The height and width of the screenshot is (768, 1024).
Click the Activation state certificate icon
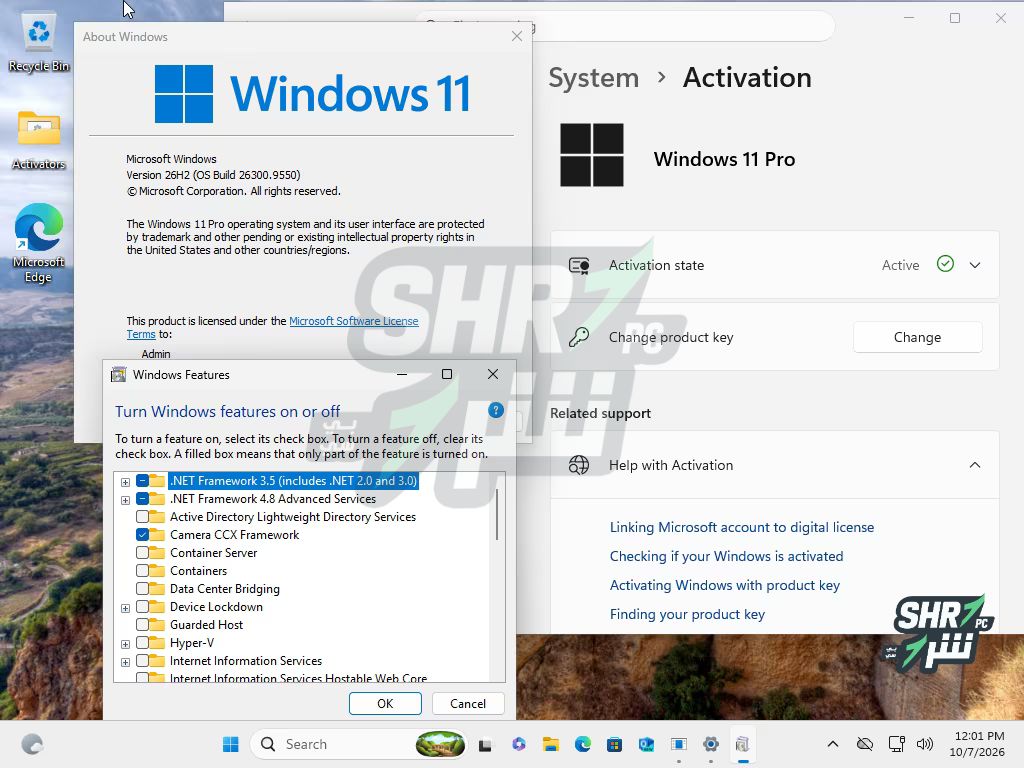tap(579, 265)
